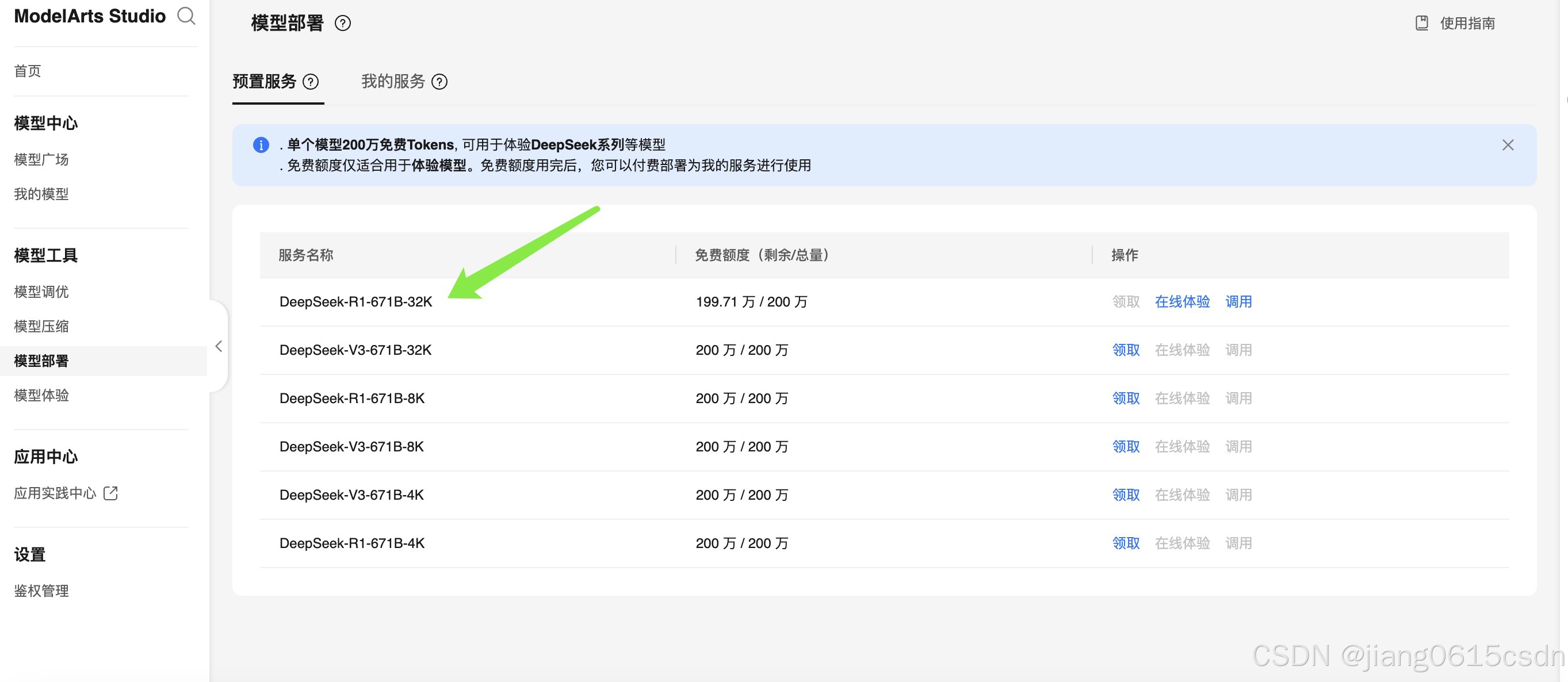Open 模型体验 sidebar item

coord(41,396)
